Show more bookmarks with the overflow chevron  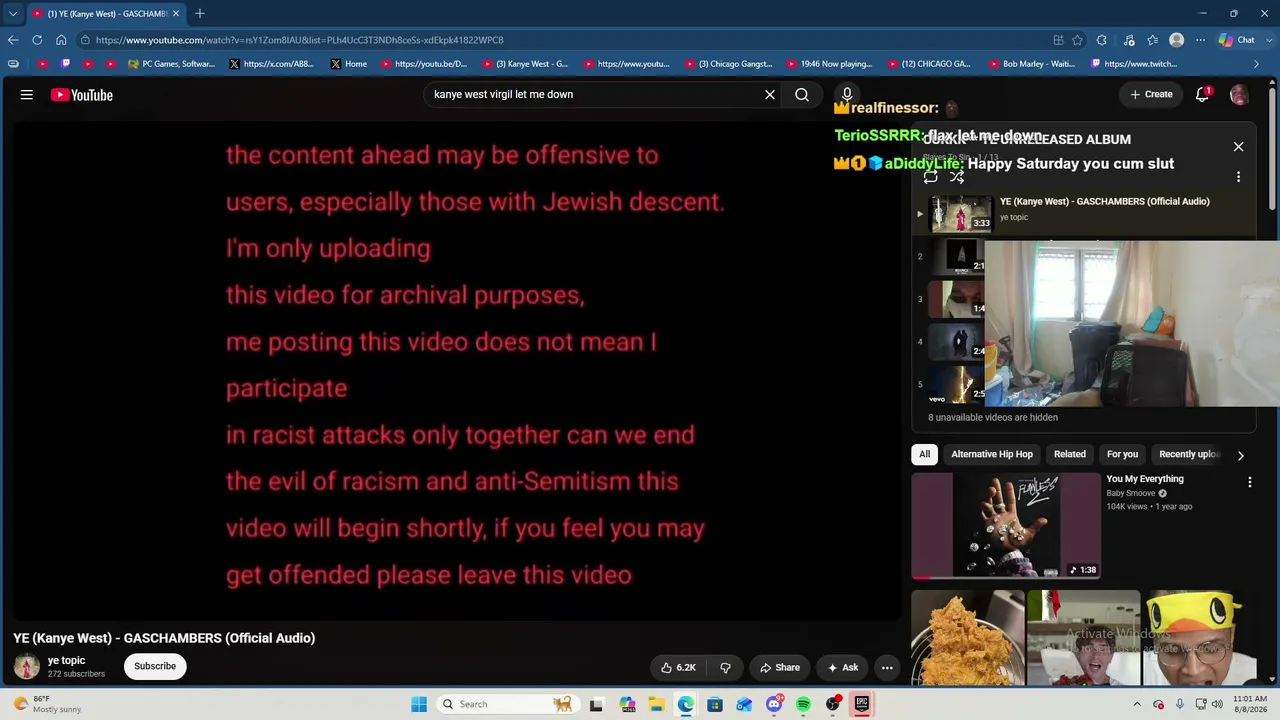(1257, 64)
